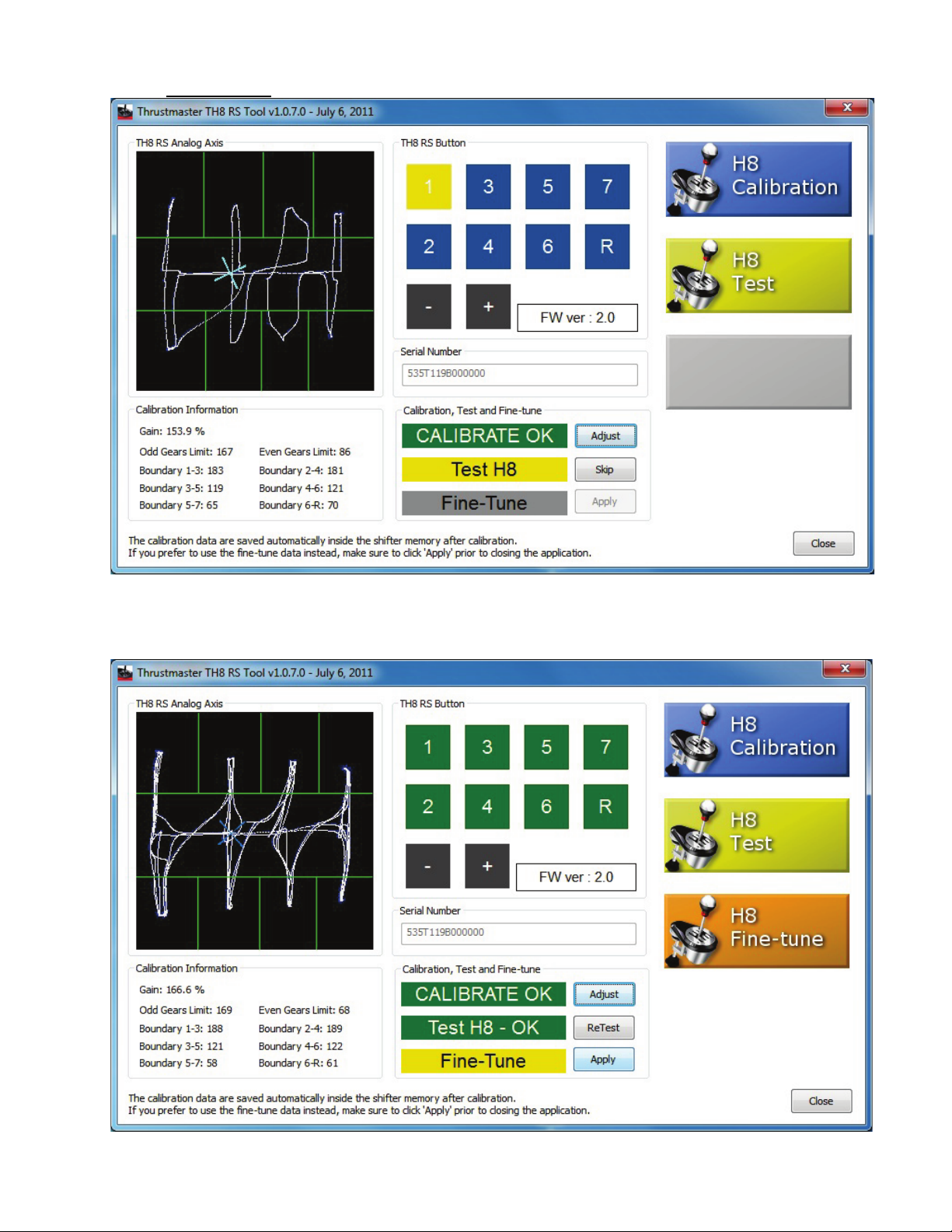Click blue R reverse button in top window

click(x=607, y=246)
